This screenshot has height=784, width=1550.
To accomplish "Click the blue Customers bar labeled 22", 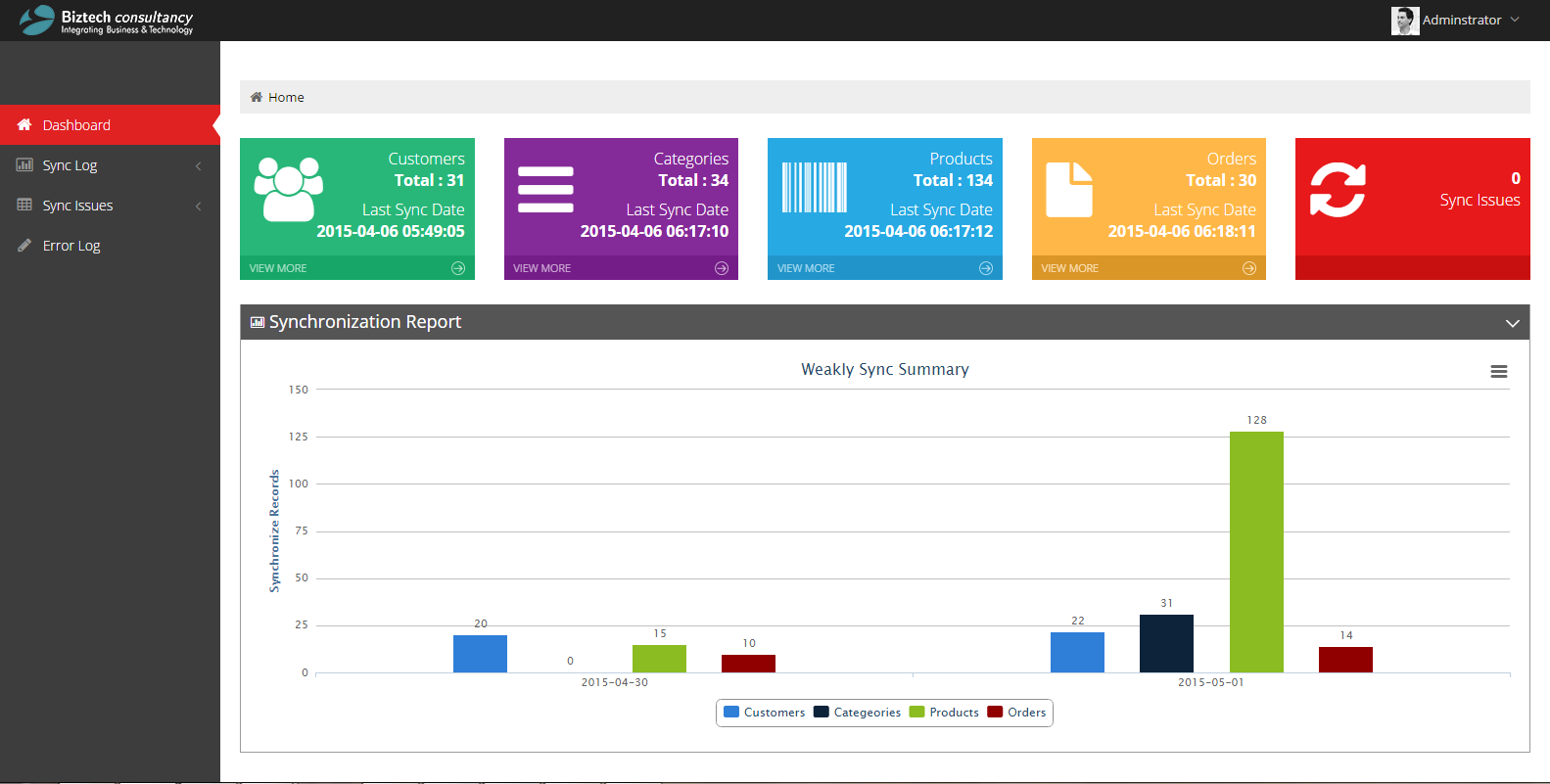I will coord(1077,652).
